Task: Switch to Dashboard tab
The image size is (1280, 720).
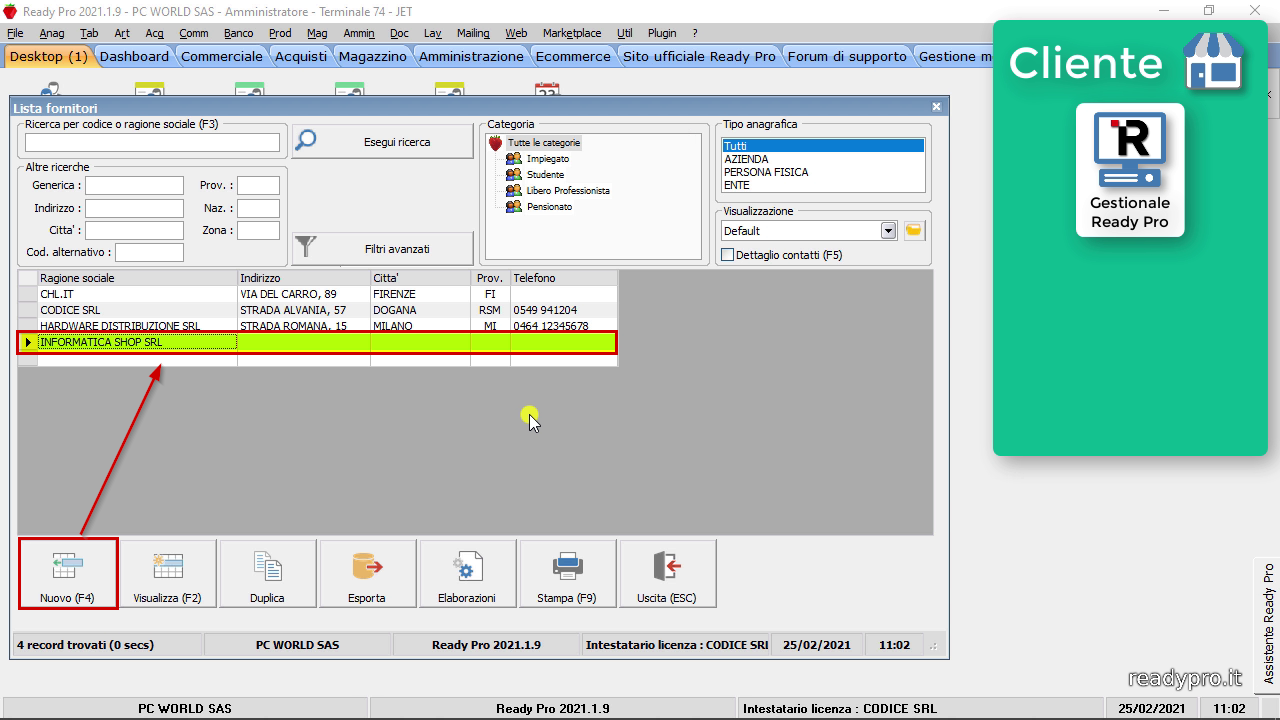Action: pos(134,57)
